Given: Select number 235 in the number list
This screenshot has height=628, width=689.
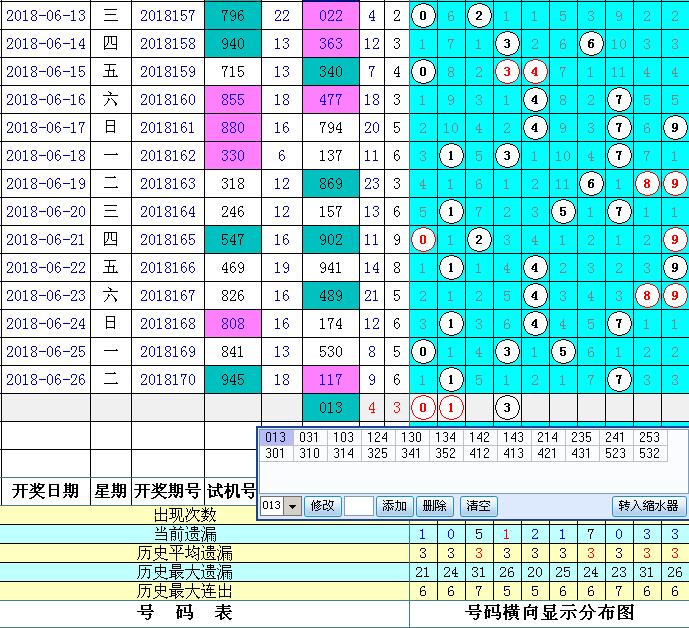Looking at the screenshot, I should (581, 437).
